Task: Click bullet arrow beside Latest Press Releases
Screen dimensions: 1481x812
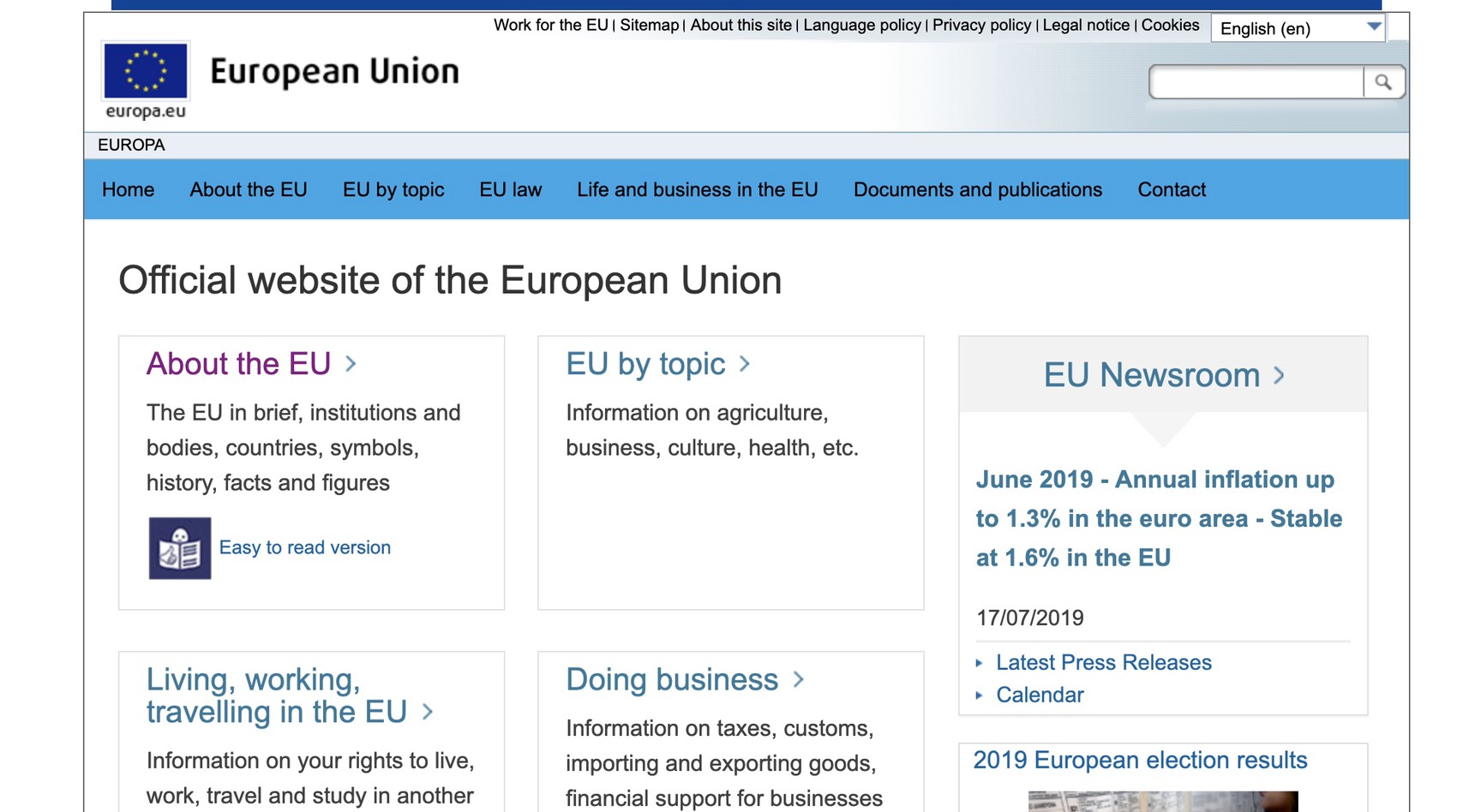Action: [x=979, y=663]
